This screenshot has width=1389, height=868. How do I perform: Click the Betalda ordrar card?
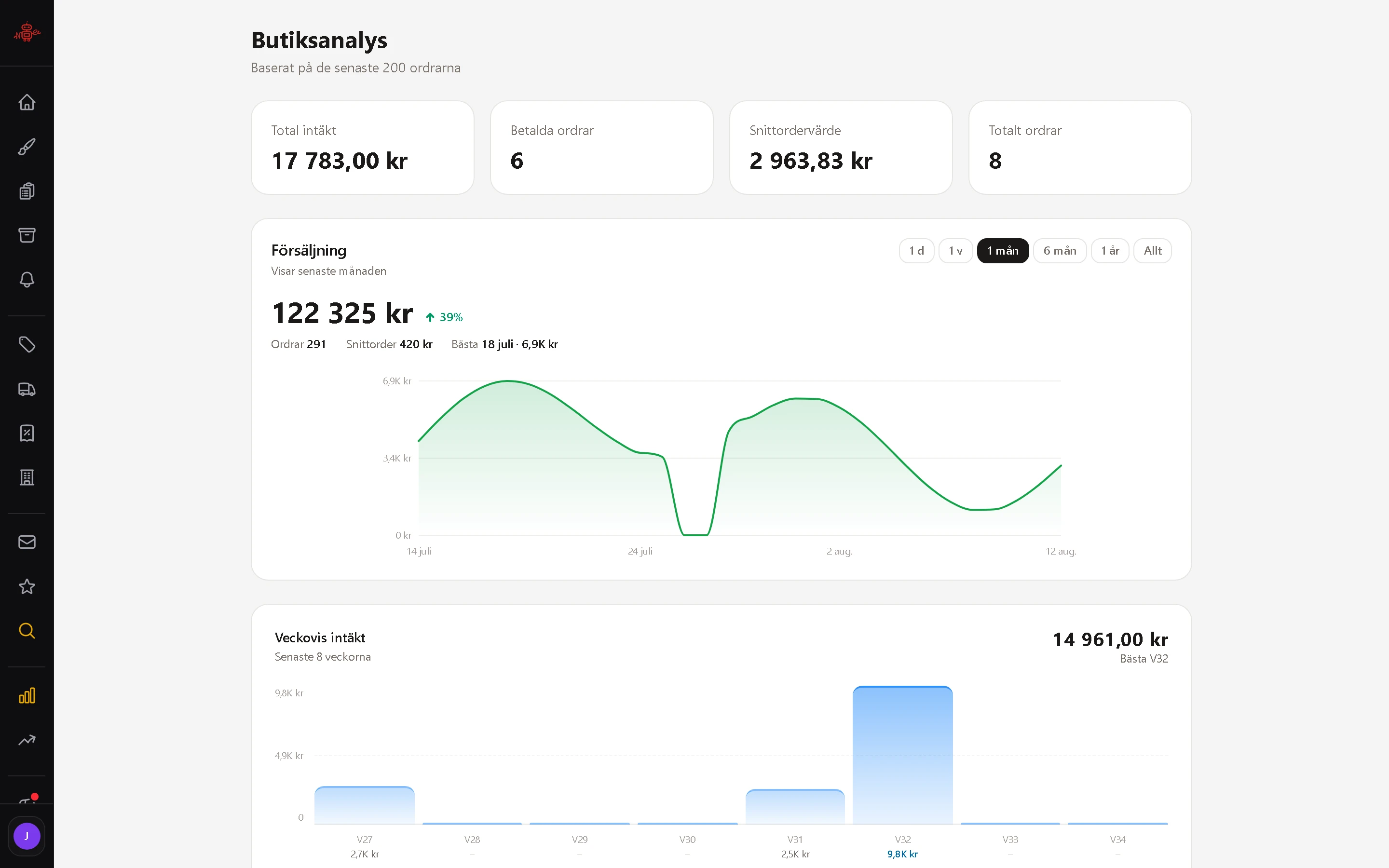pos(601,148)
